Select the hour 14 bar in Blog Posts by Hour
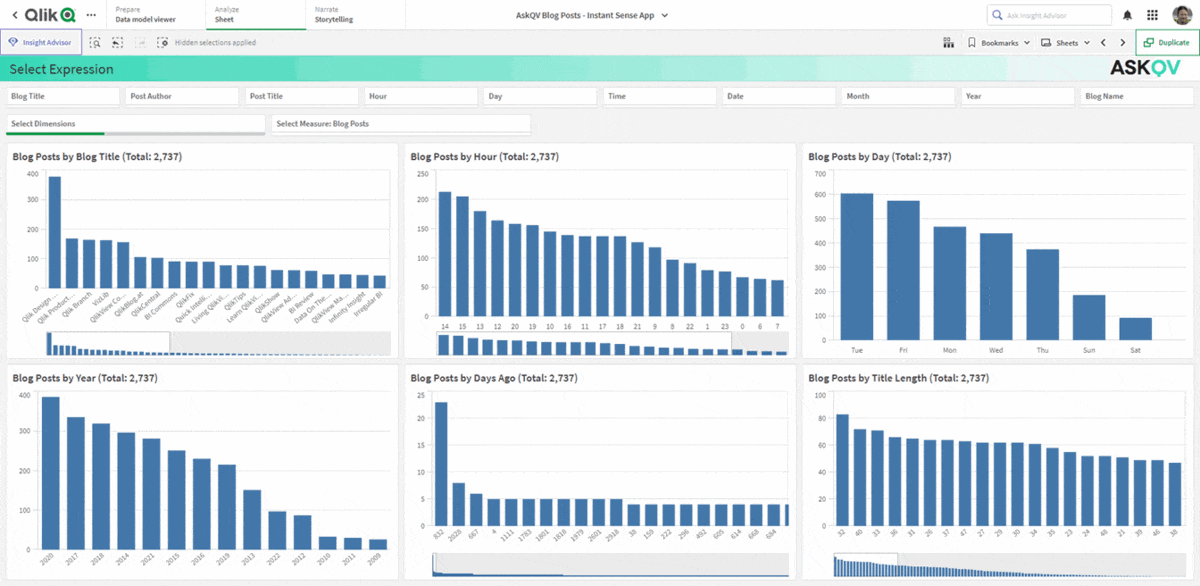This screenshot has height=586, width=1200. 445,255
